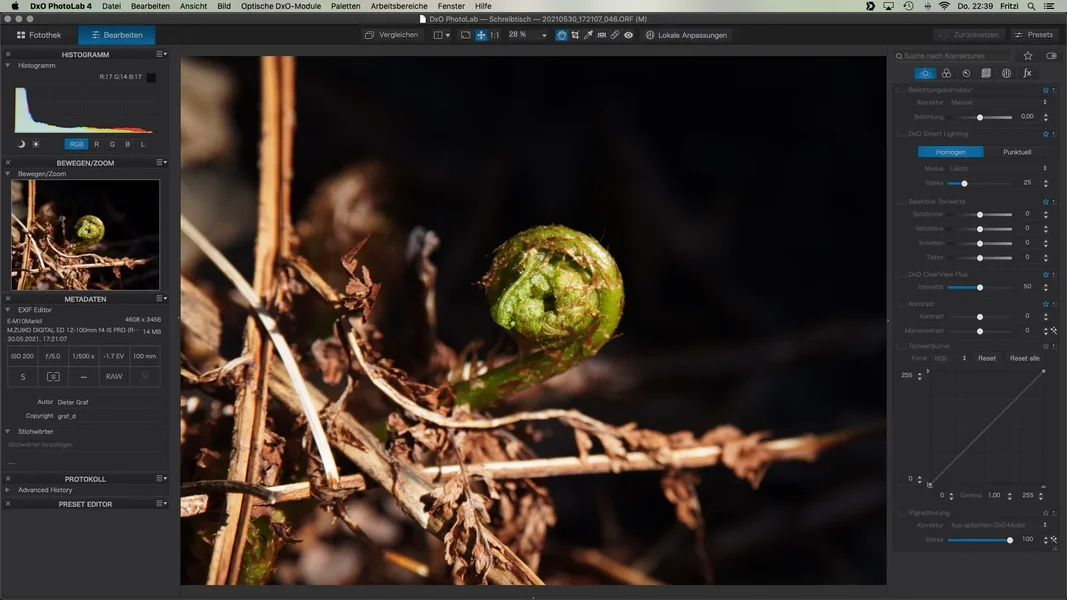Open the split view layout dropdown
The width and height of the screenshot is (1067, 600).
click(442, 35)
